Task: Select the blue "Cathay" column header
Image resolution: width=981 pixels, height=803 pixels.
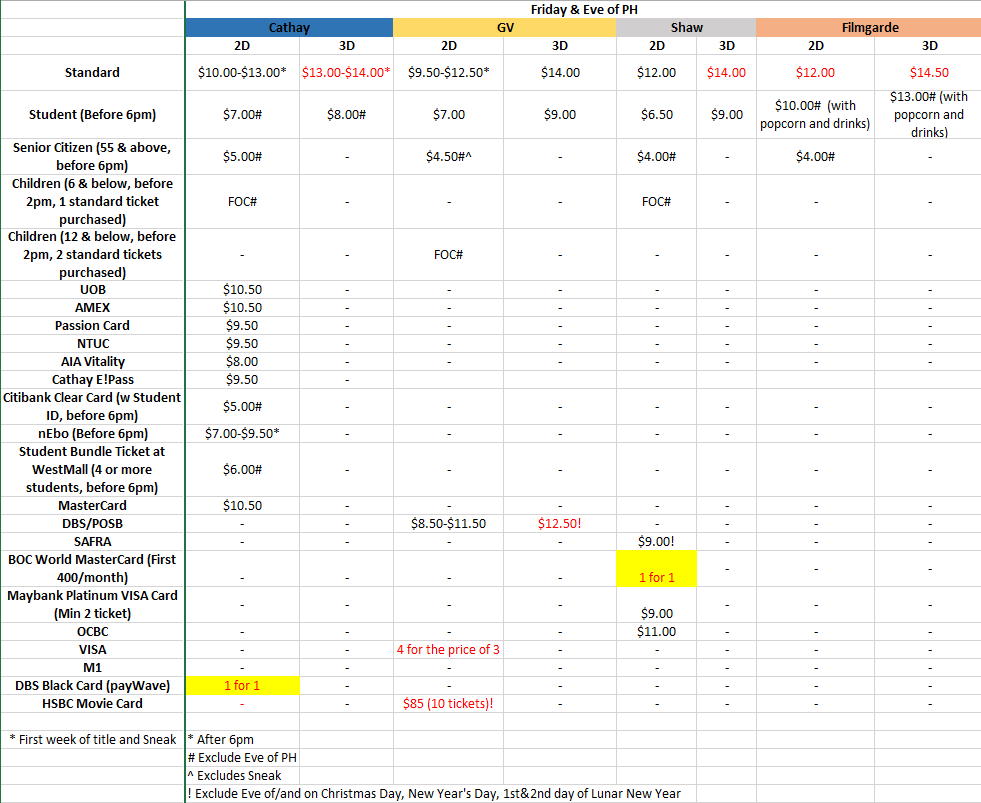Action: click(x=289, y=28)
